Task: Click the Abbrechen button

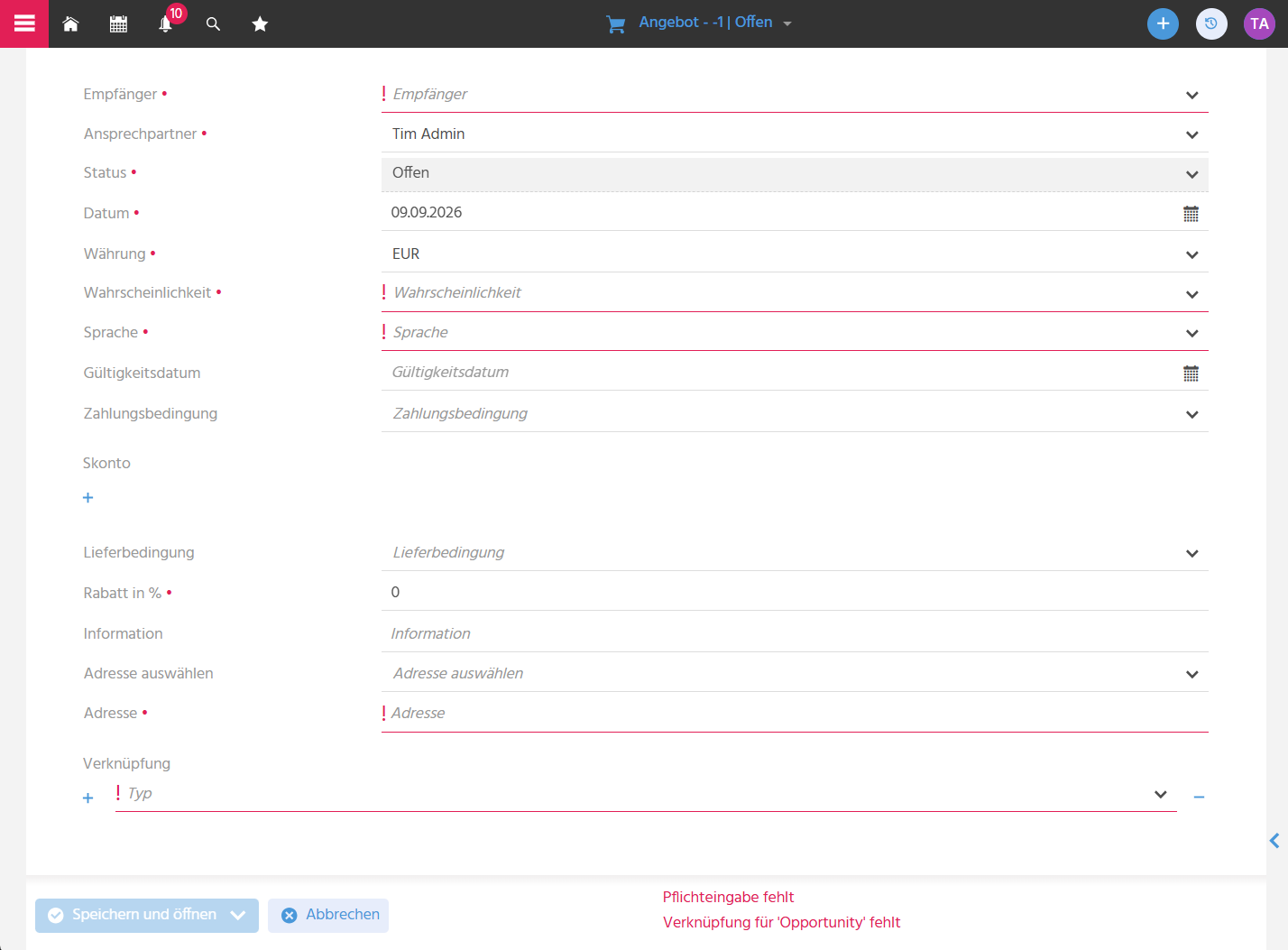Action: (x=328, y=915)
